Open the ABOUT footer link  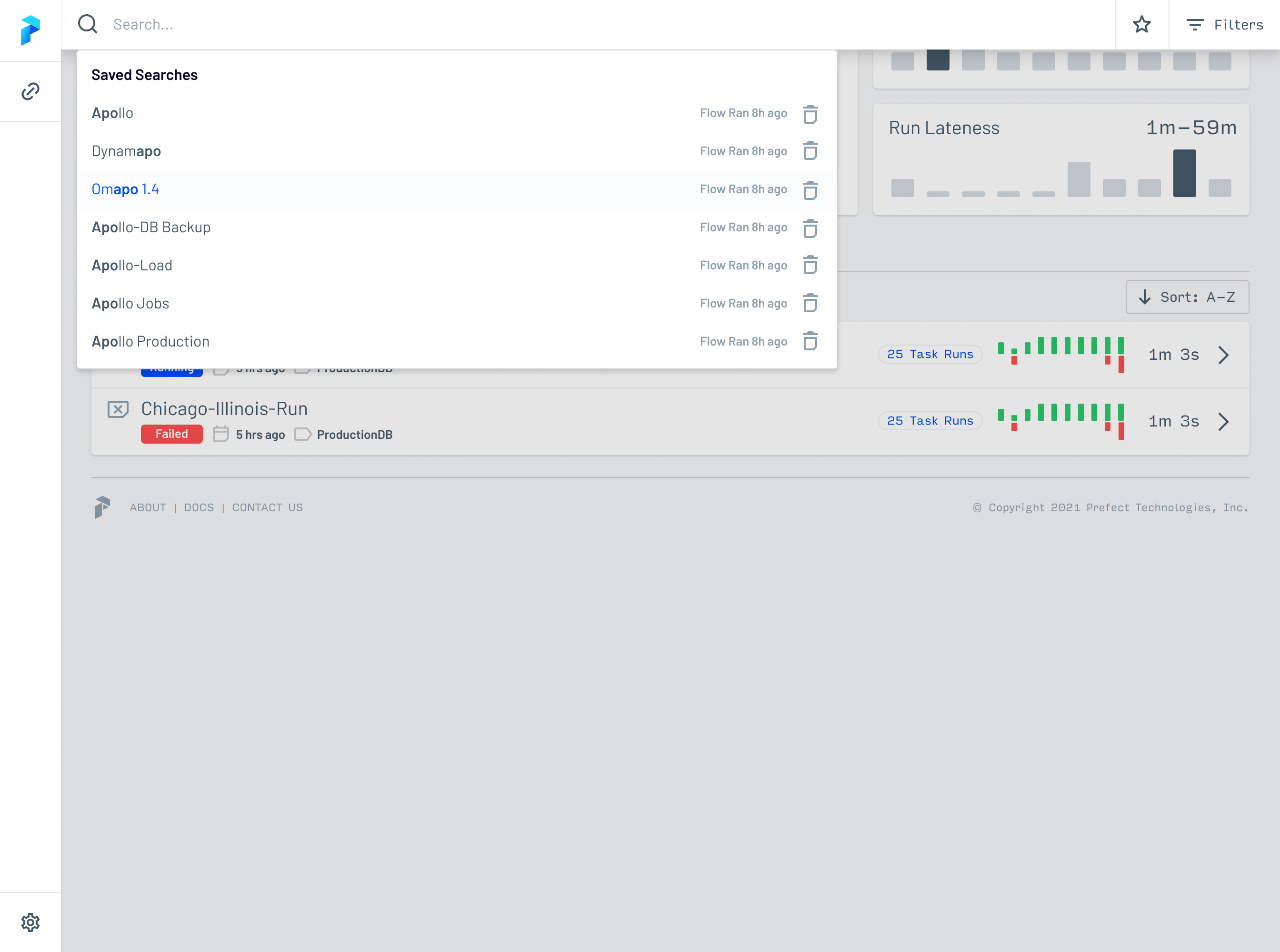coord(148,508)
